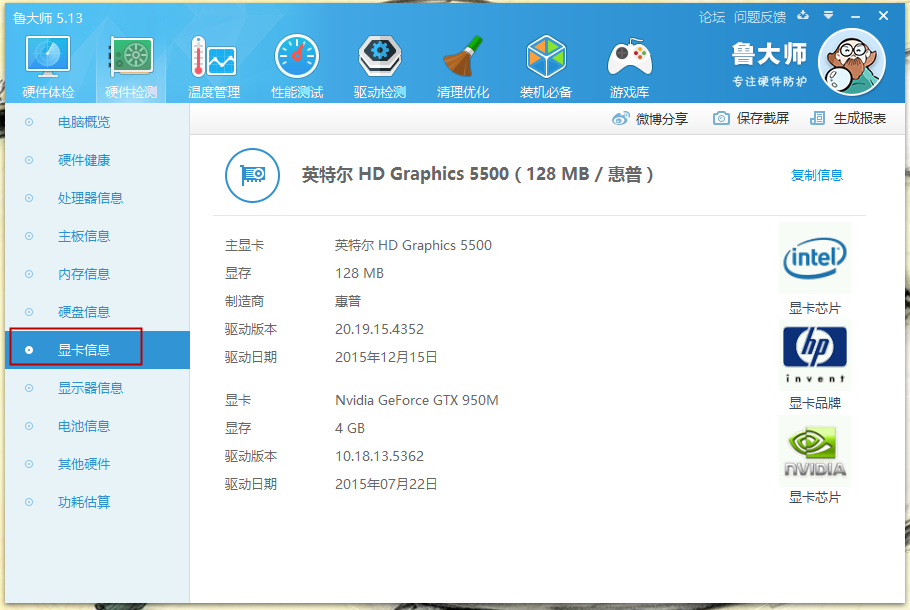This screenshot has width=910, height=610.
Task: Click 生成报表 generate report button
Action: (848, 118)
